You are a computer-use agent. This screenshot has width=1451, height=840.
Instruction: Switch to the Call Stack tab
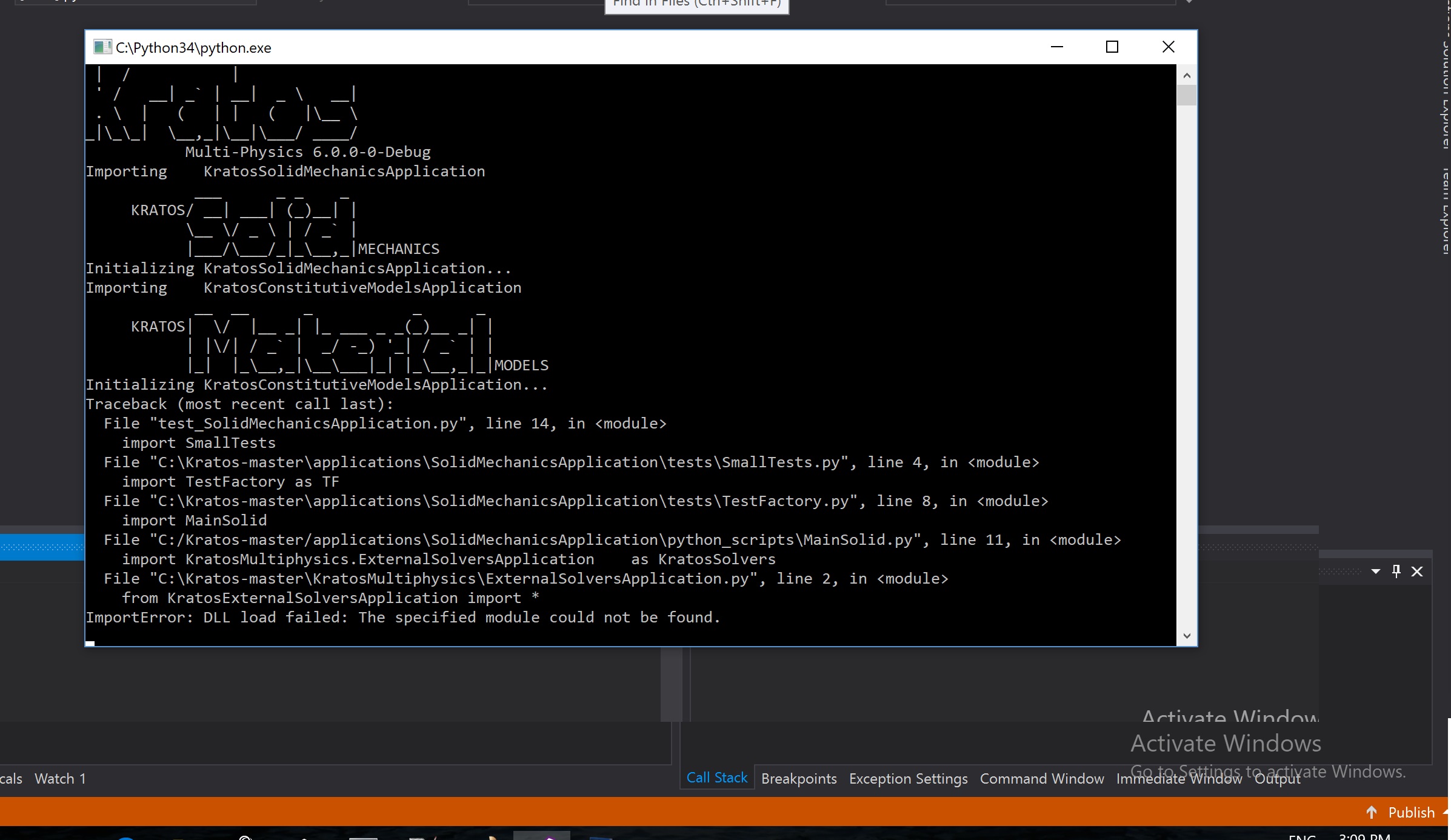click(x=716, y=778)
